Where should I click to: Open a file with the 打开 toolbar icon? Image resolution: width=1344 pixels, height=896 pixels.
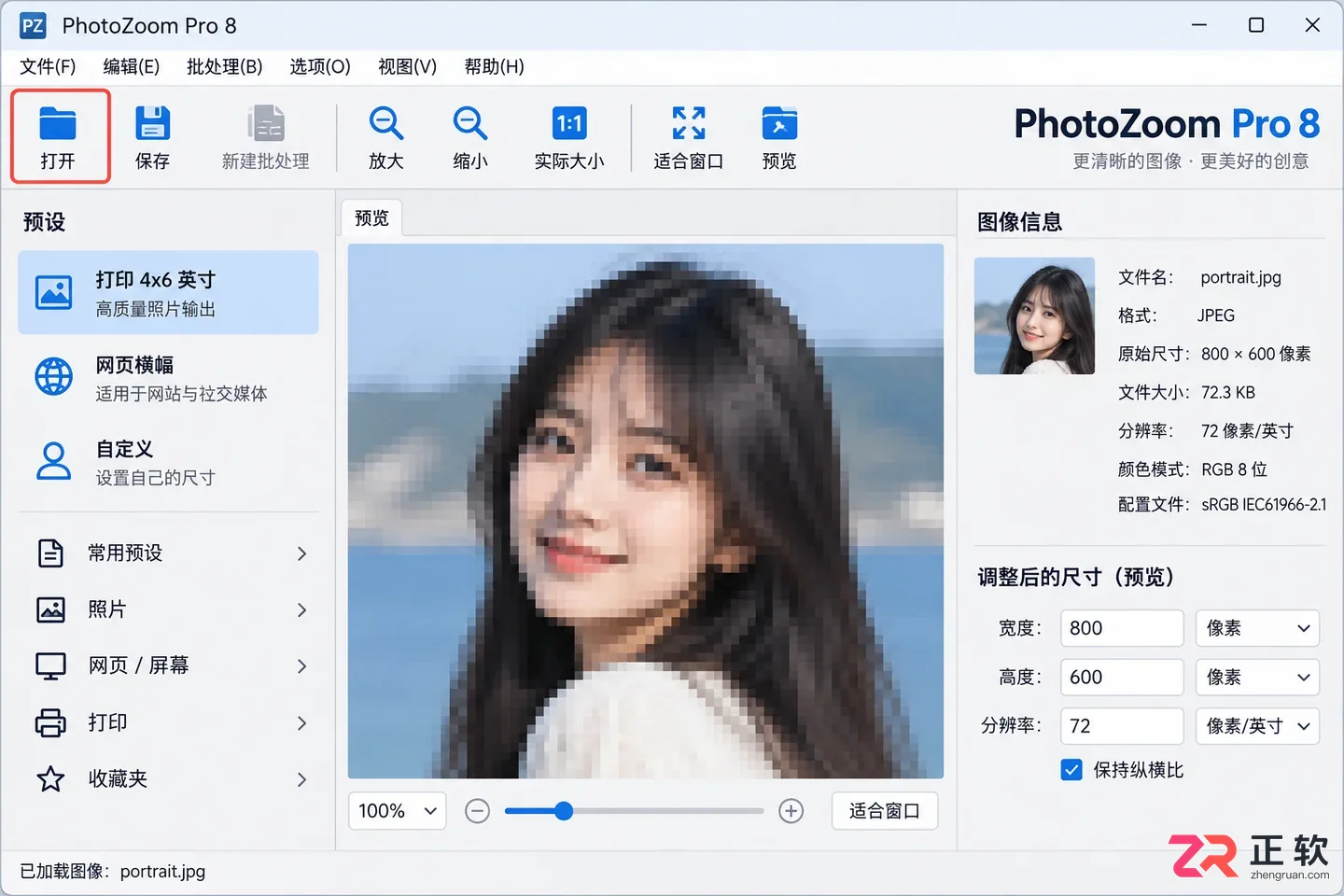[x=59, y=136]
